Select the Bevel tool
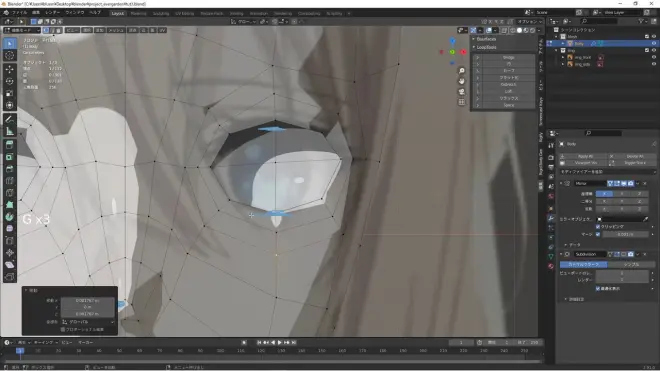Image resolution: width=660 pixels, height=371 pixels. click(x=10, y=168)
